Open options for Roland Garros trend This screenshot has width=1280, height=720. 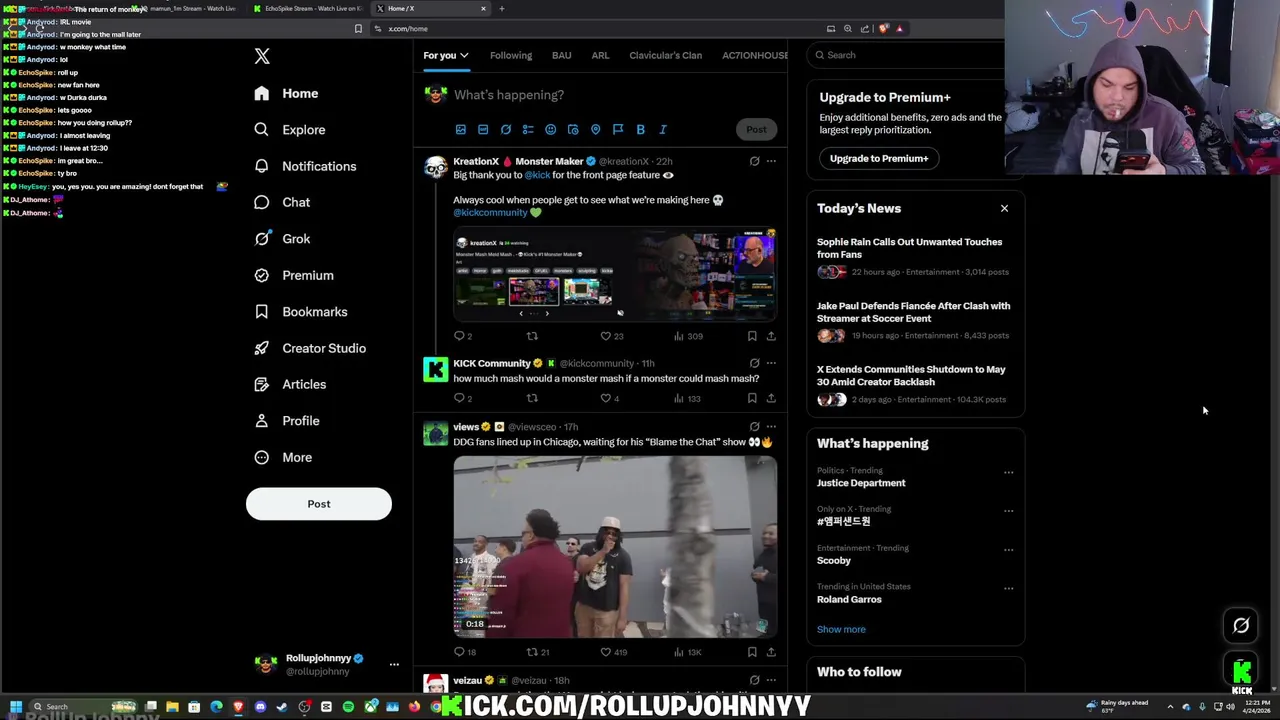(x=1008, y=588)
